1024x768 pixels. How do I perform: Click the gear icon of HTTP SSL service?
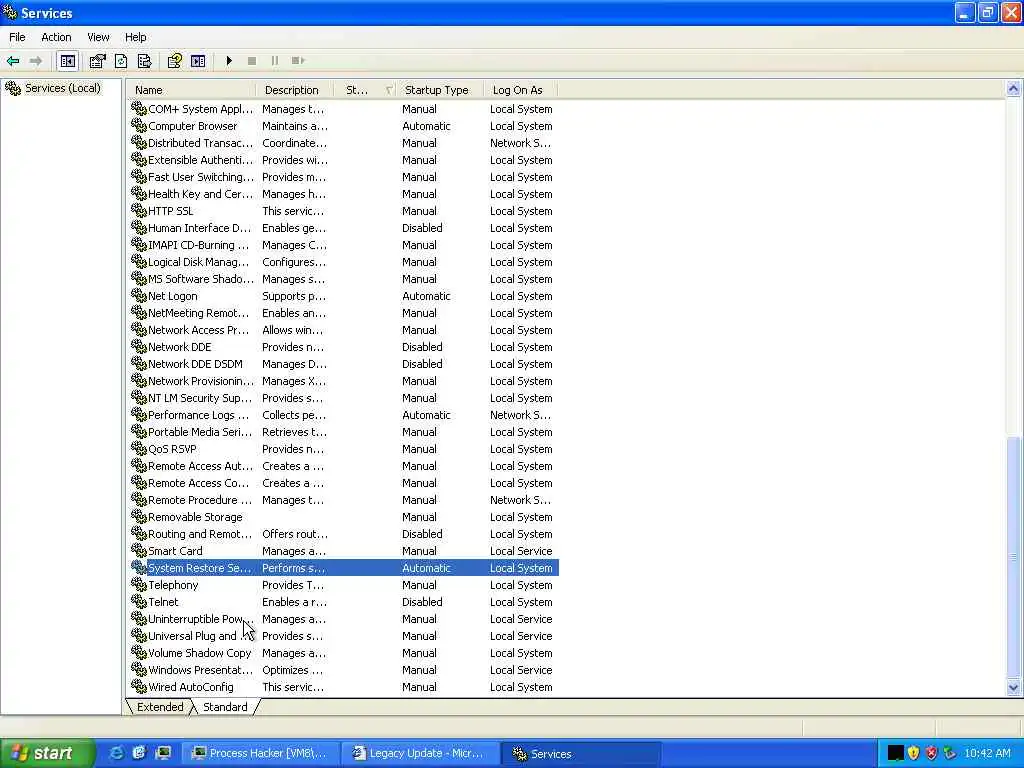pyautogui.click(x=138, y=210)
